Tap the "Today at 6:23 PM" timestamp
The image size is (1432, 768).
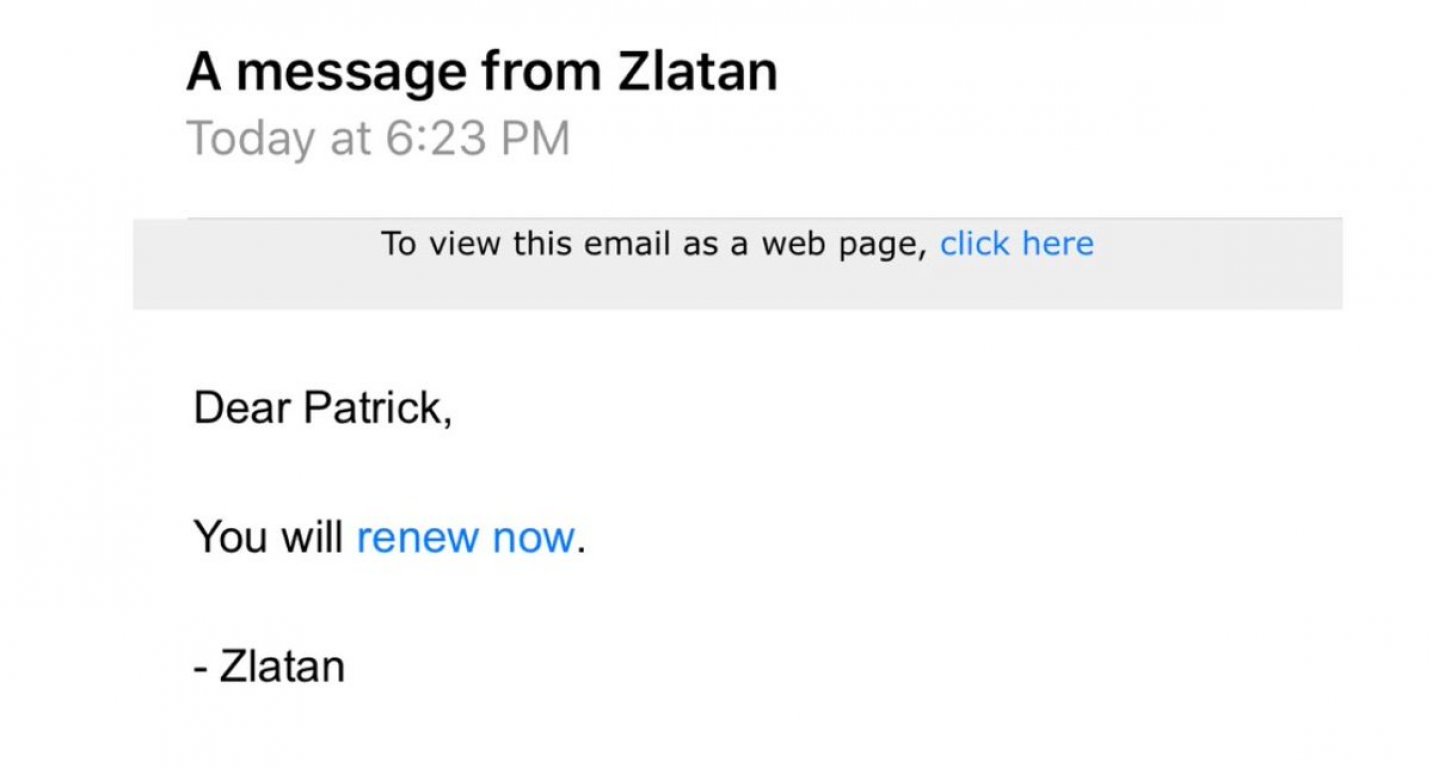pos(379,138)
